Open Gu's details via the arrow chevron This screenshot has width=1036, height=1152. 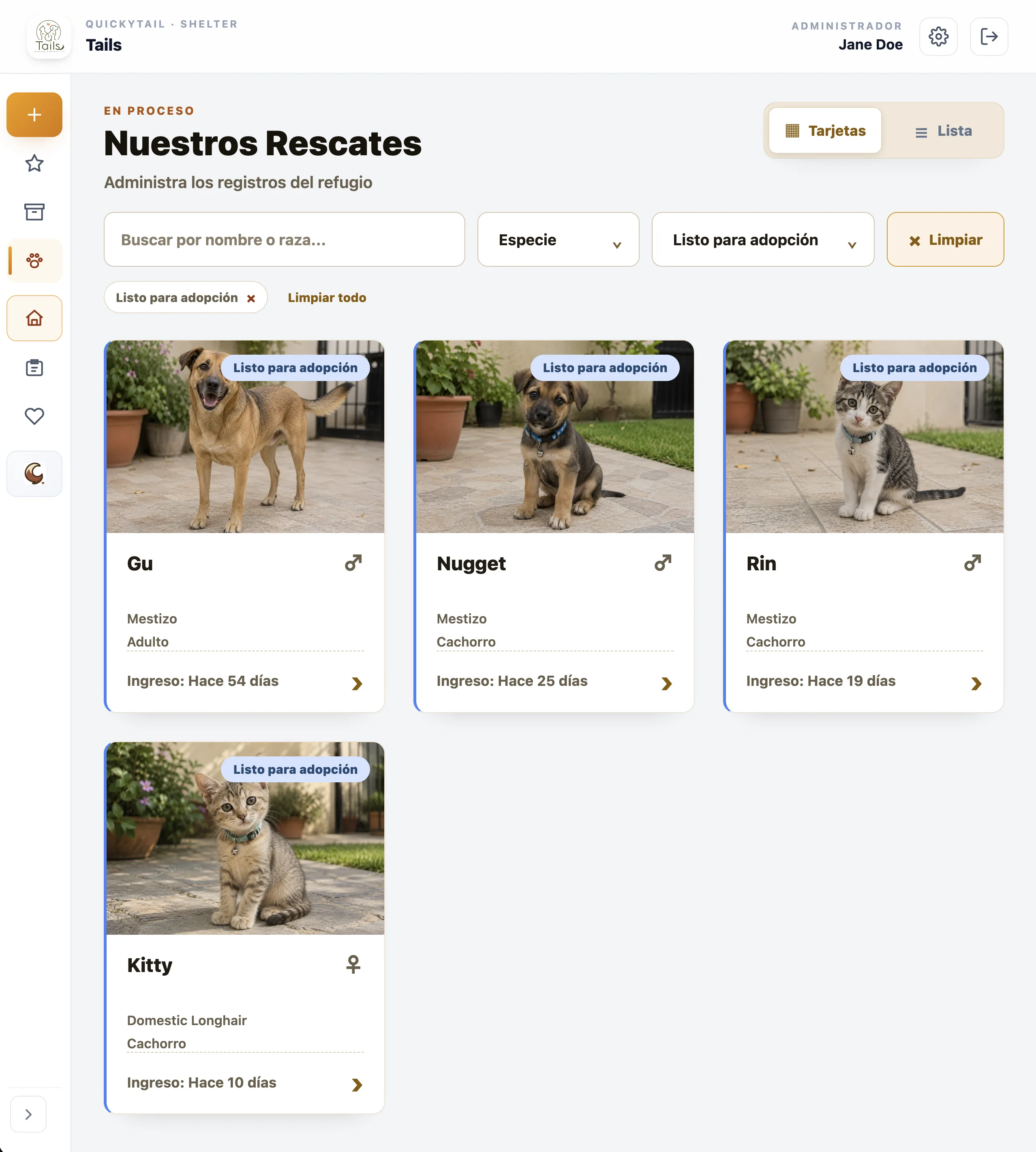(x=357, y=683)
